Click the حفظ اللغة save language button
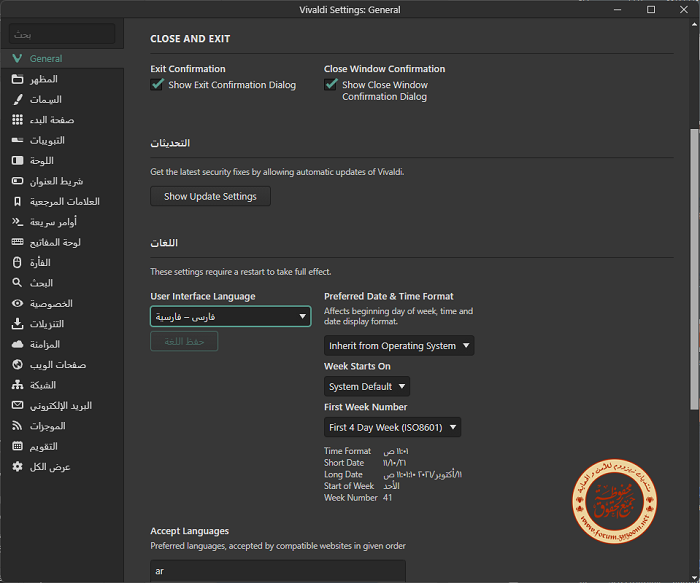The image size is (700, 583). click(184, 341)
